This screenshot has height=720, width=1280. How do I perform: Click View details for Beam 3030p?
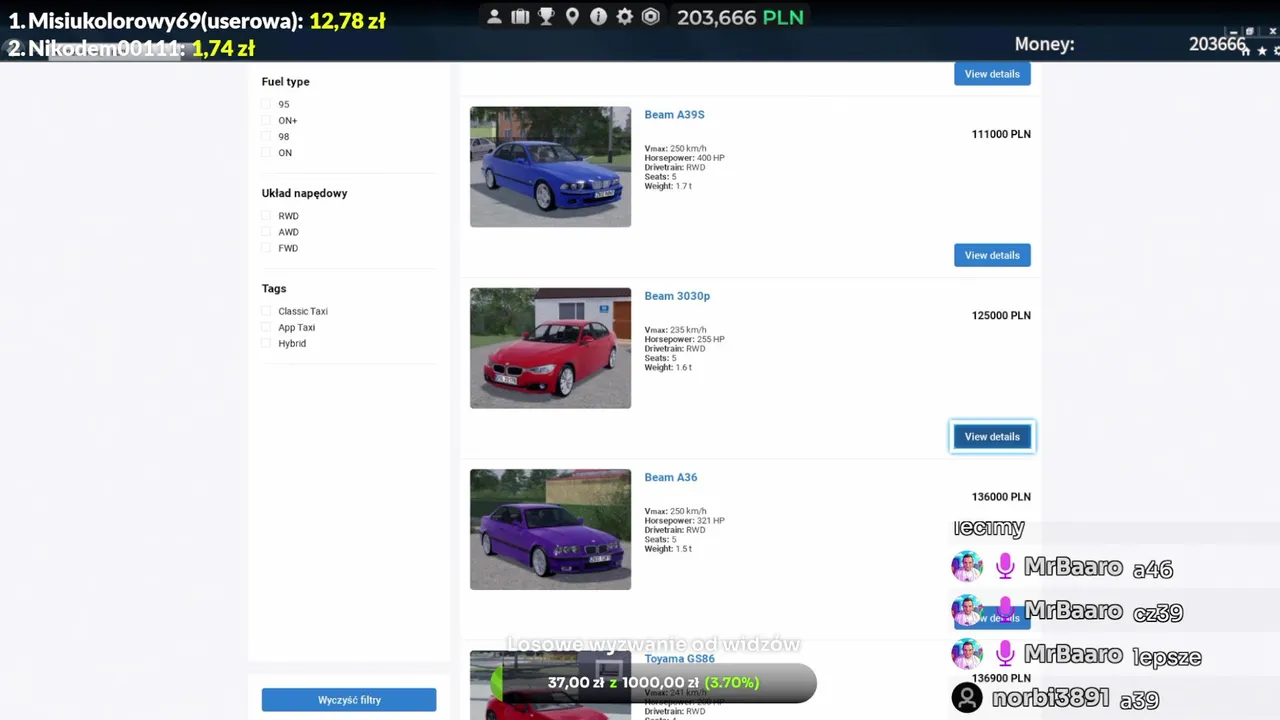[992, 436]
